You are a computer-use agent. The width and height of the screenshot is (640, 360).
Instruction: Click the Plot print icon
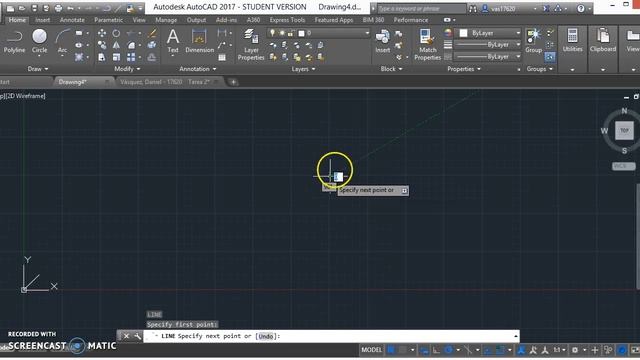coord(58,8)
